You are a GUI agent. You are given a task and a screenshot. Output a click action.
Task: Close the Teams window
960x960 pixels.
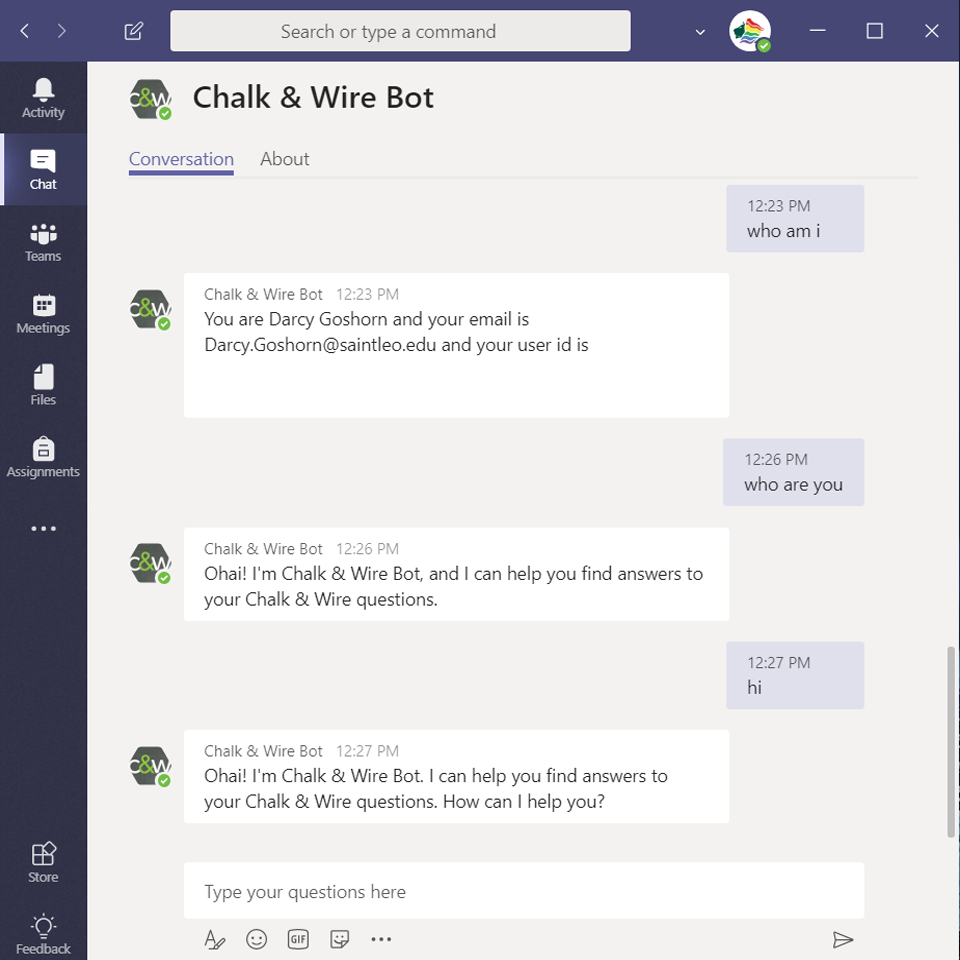pyautogui.click(x=932, y=31)
